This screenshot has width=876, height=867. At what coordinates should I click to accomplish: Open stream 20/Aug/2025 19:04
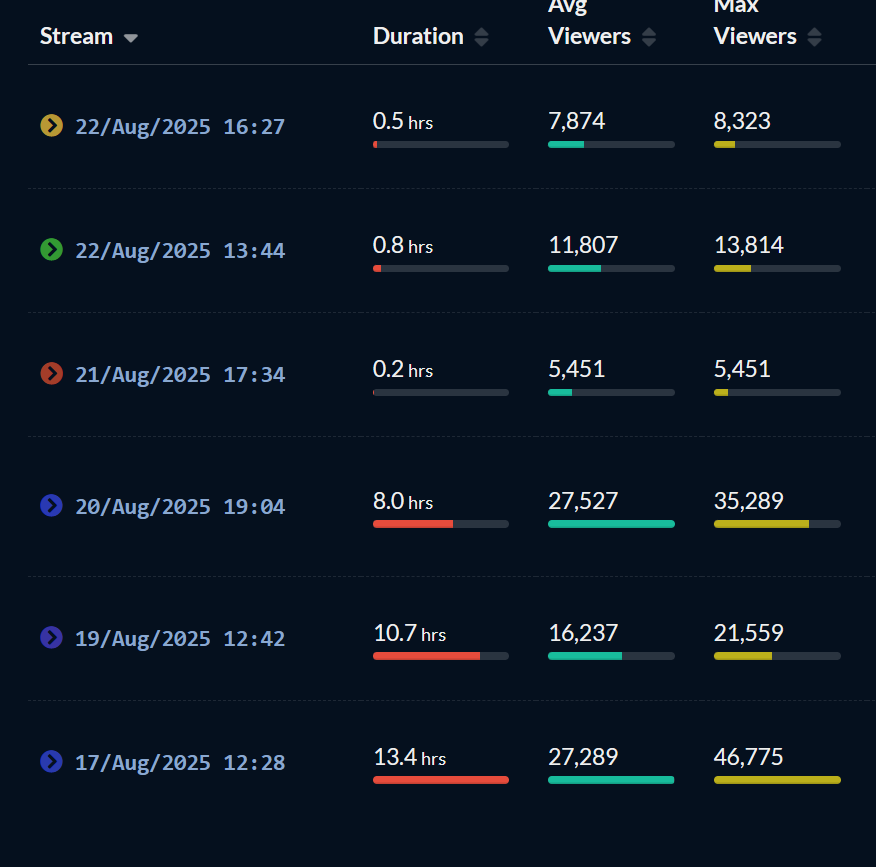[x=180, y=507]
